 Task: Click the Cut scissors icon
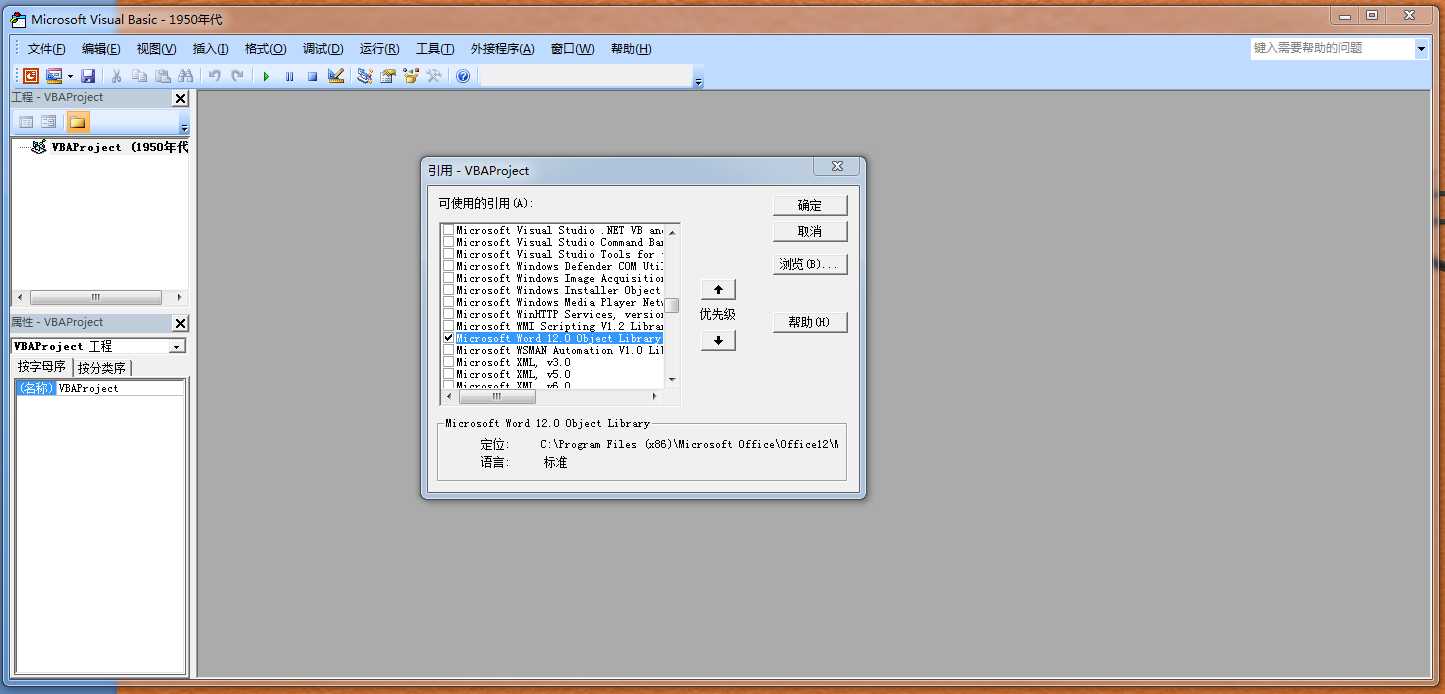(116, 76)
